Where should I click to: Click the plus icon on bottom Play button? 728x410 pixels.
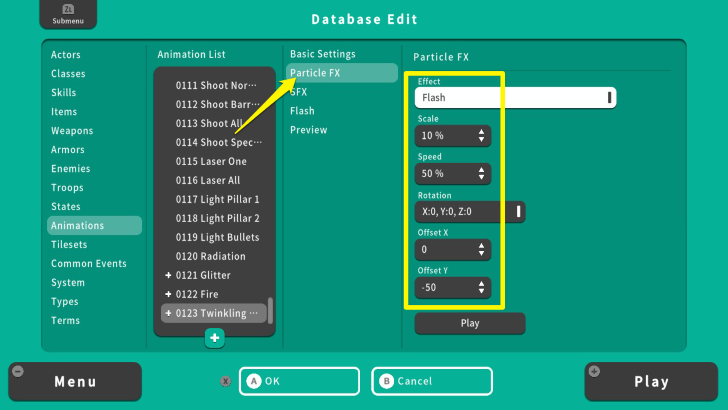tap(594, 371)
